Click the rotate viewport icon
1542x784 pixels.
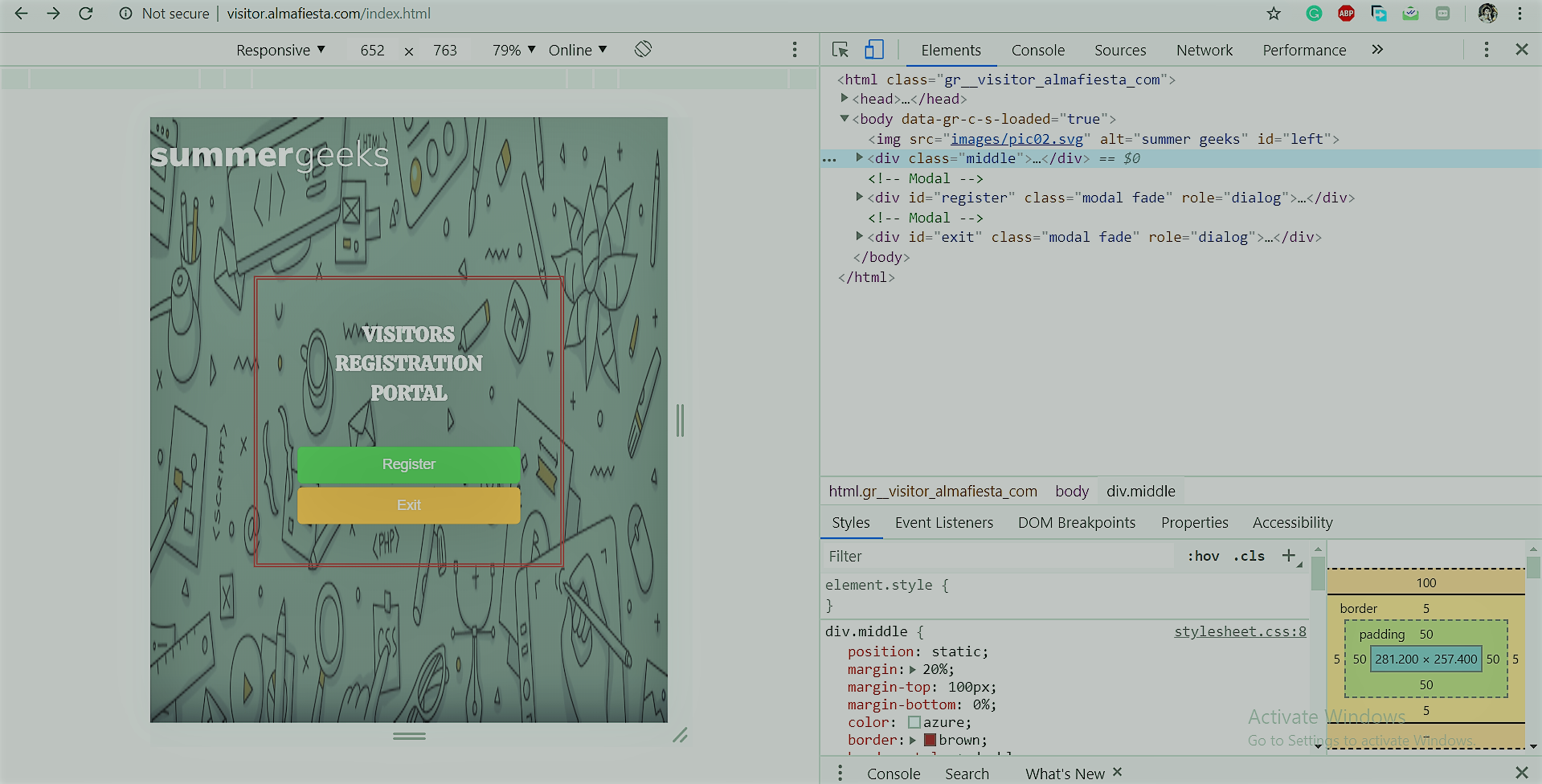pos(643,49)
